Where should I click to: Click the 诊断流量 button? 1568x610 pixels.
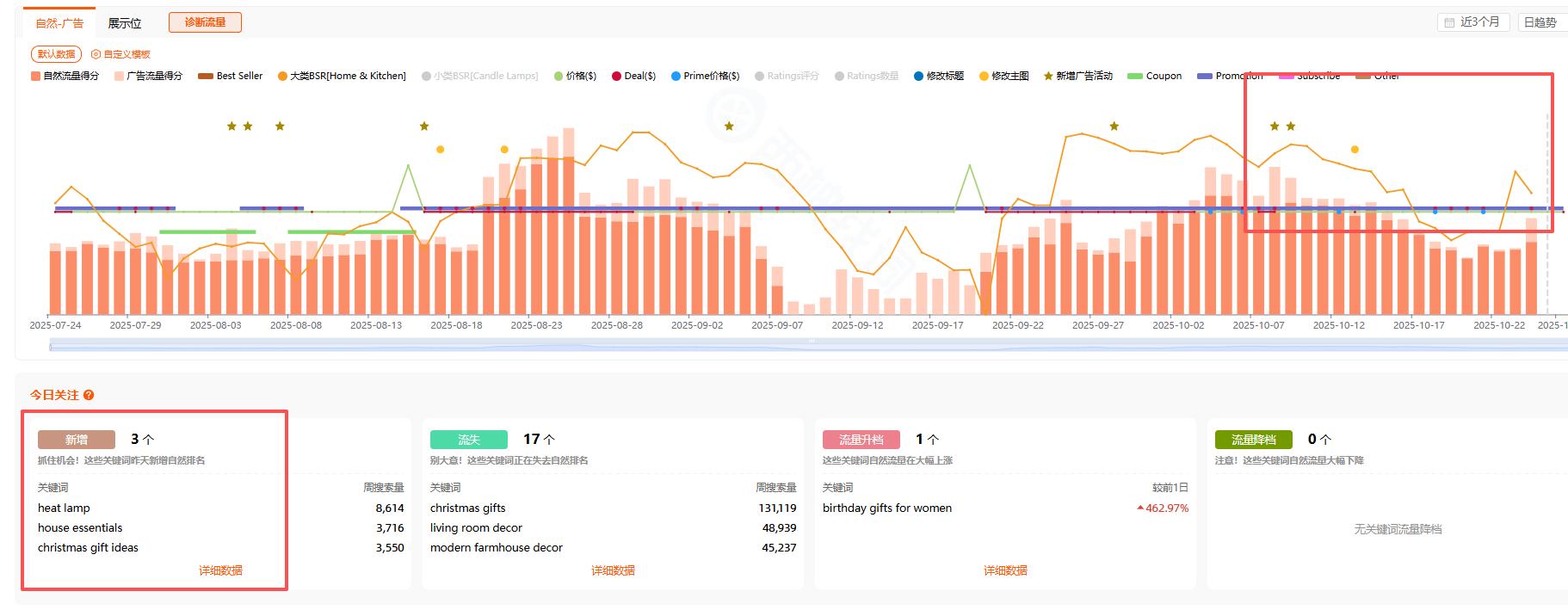click(205, 22)
